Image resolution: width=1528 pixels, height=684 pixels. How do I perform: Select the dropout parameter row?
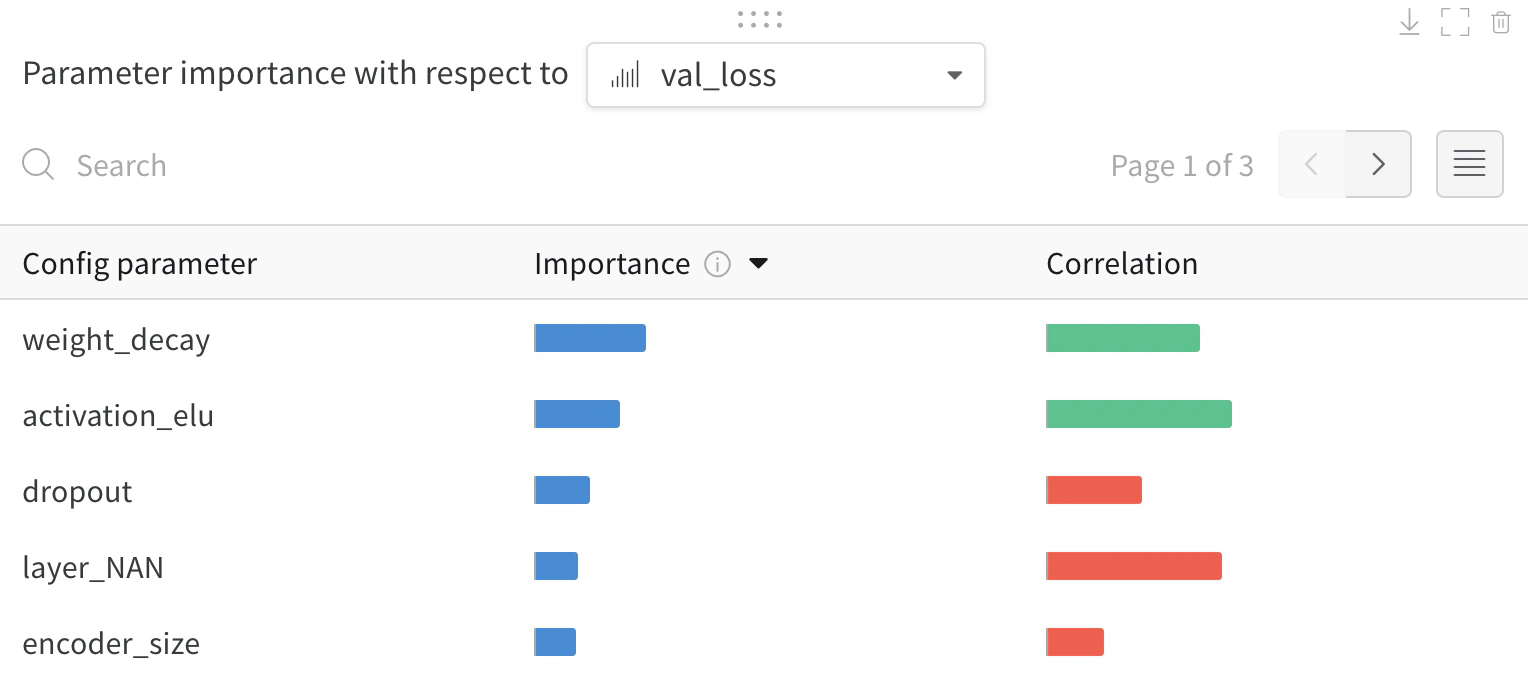(x=77, y=491)
